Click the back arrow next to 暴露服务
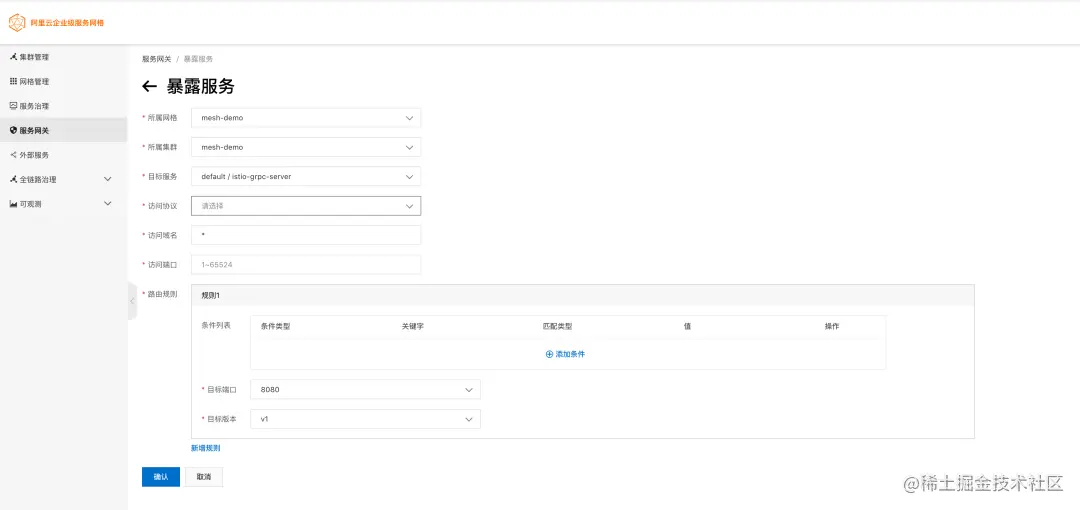 click(149, 86)
